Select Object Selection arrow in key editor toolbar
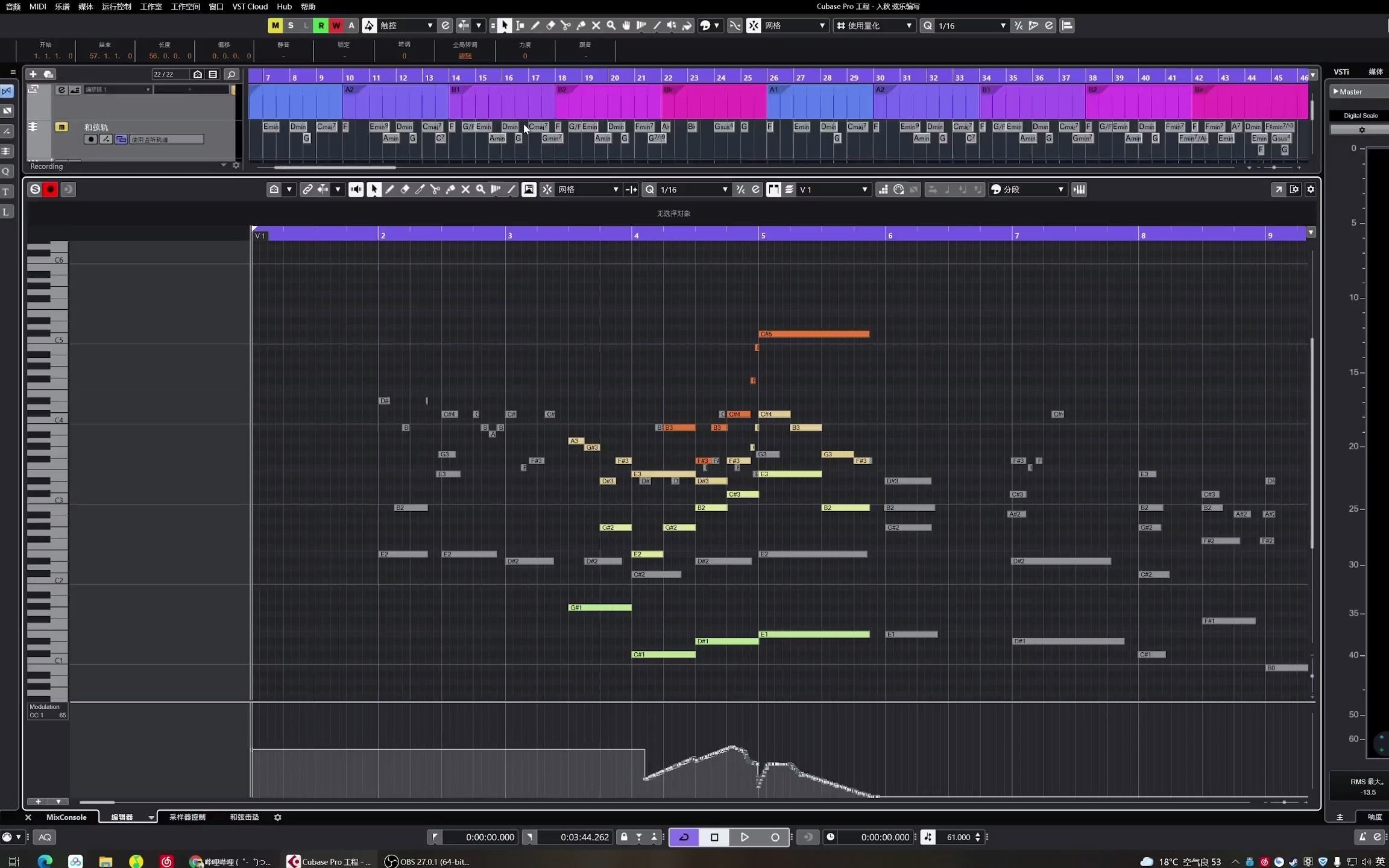The image size is (1389, 868). click(x=374, y=189)
